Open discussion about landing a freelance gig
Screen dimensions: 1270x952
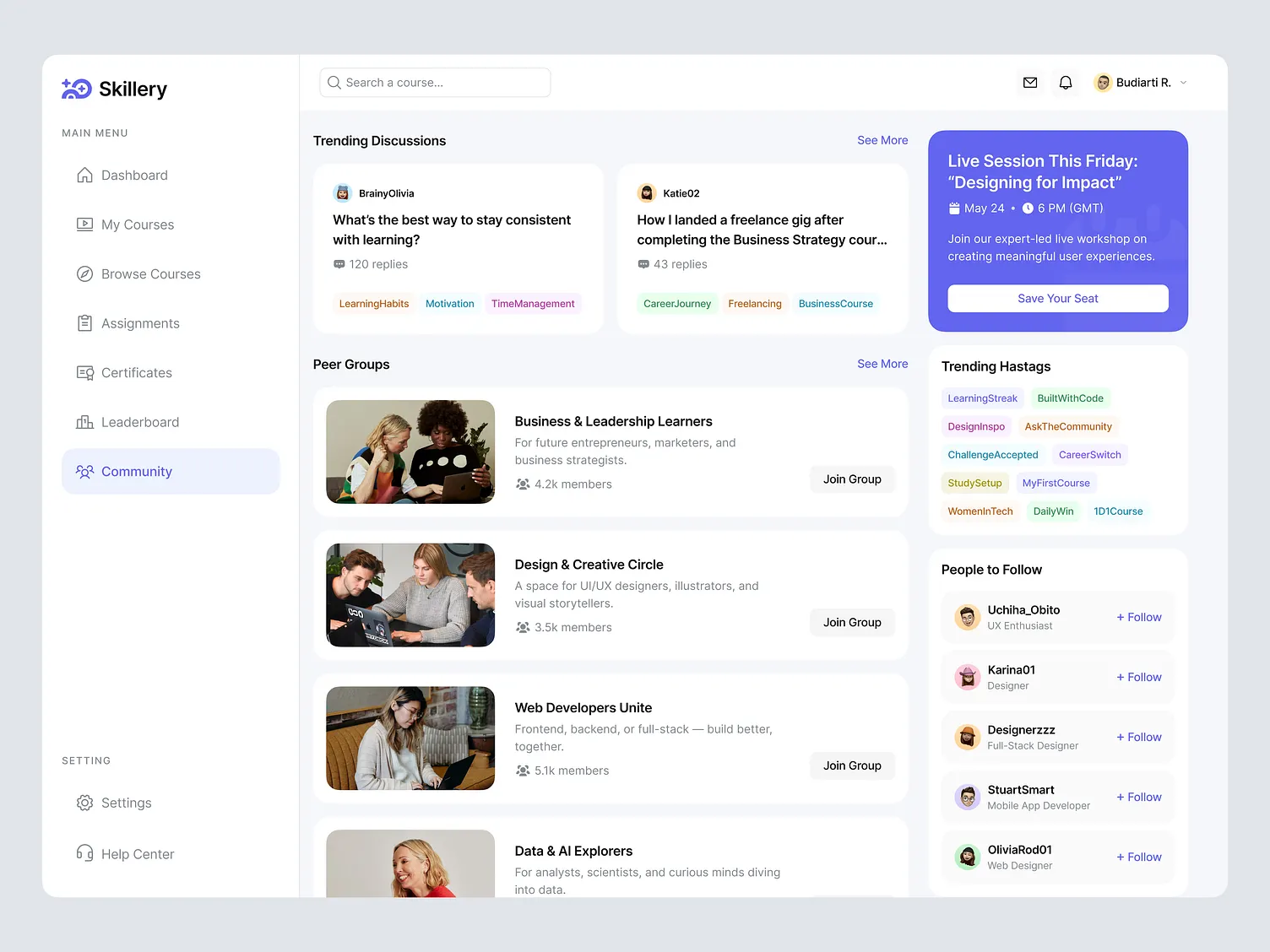point(762,230)
